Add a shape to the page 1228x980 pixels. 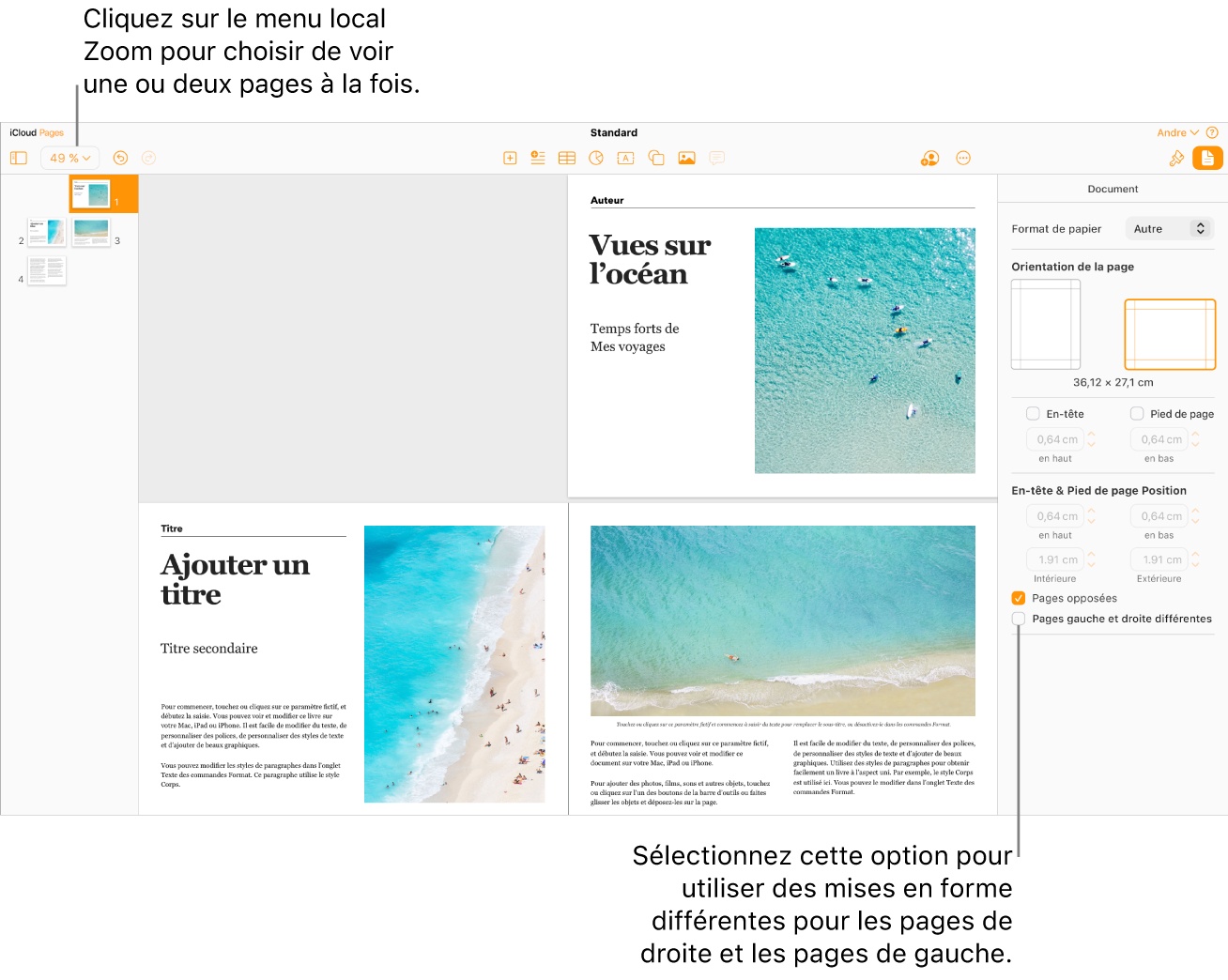pyautogui.click(x=655, y=158)
